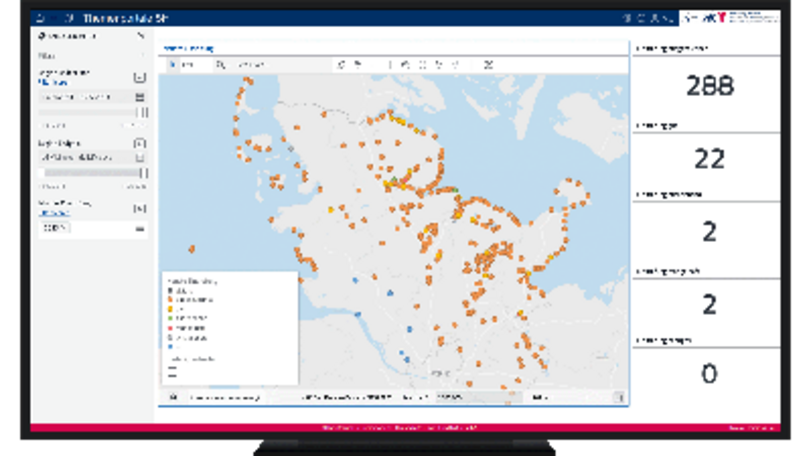Click the icon at the left of map's bottom bar

click(x=172, y=397)
